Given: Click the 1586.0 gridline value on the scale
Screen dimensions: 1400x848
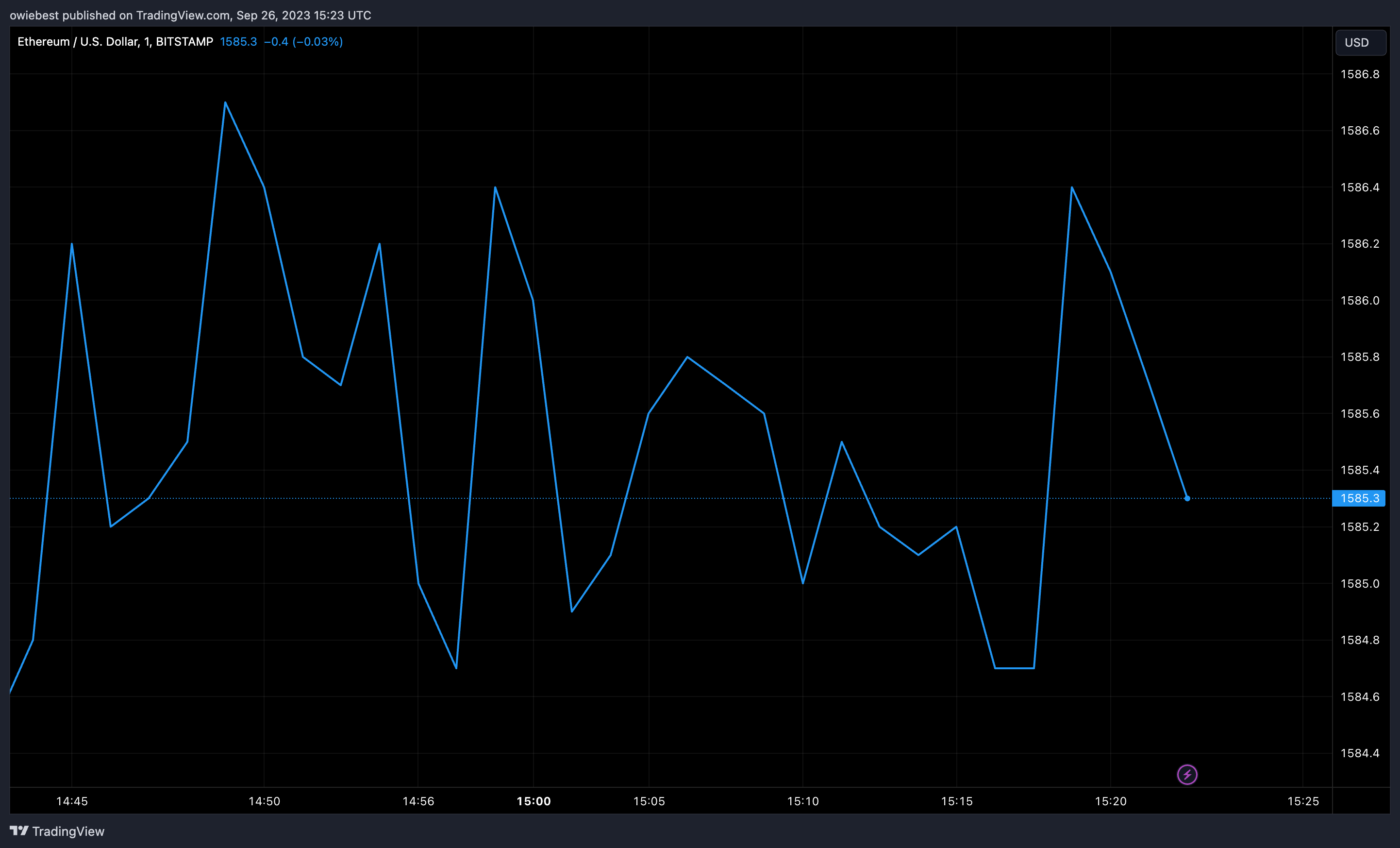Looking at the screenshot, I should tap(1360, 301).
